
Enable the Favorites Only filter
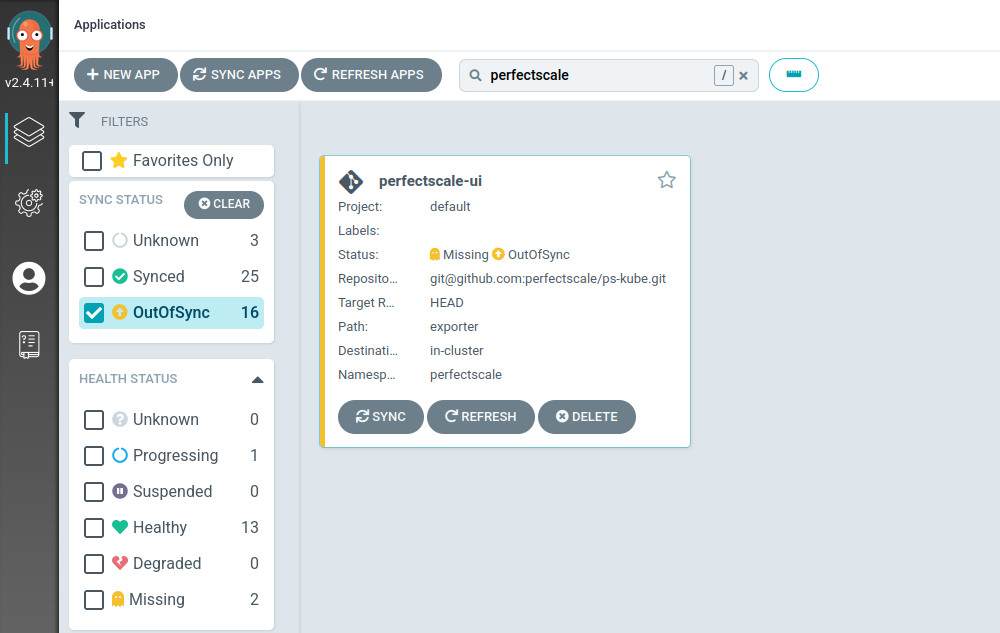coord(93,160)
